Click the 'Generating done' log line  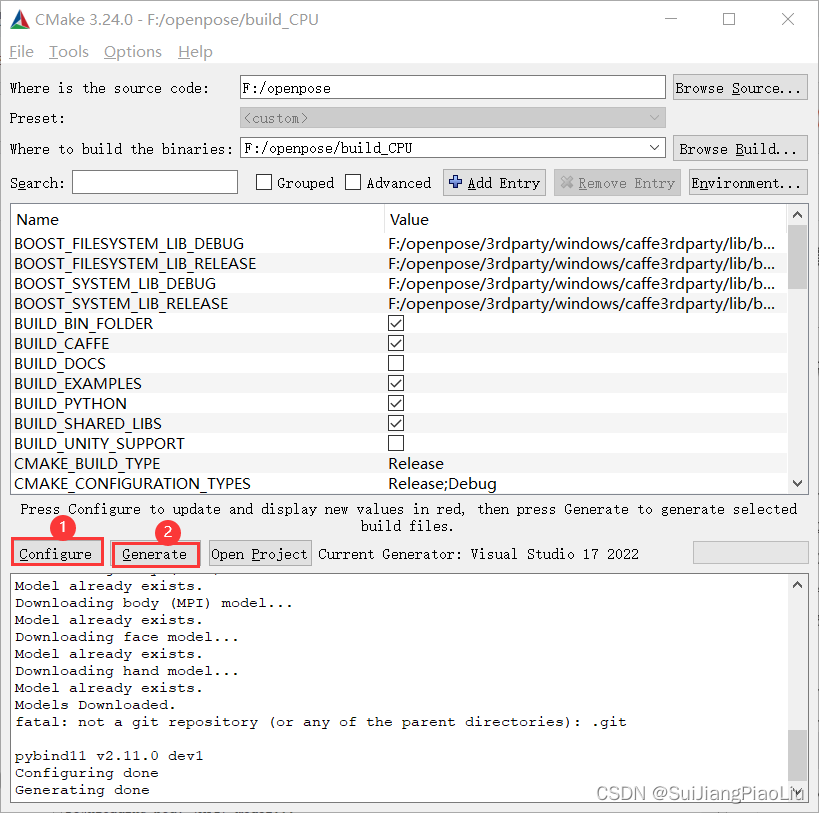(x=82, y=790)
